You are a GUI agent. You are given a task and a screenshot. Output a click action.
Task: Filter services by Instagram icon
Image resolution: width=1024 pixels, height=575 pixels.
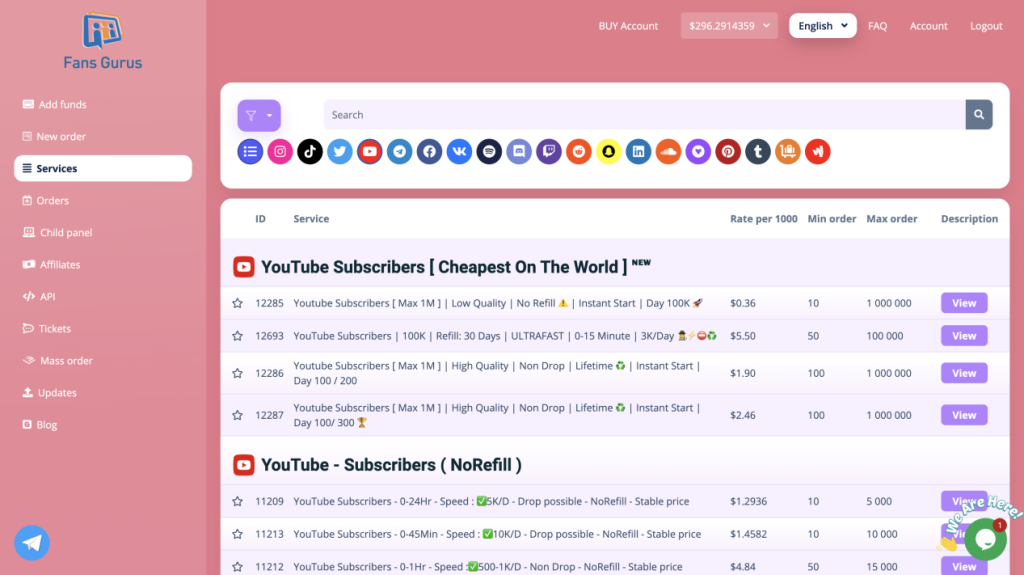pos(280,152)
